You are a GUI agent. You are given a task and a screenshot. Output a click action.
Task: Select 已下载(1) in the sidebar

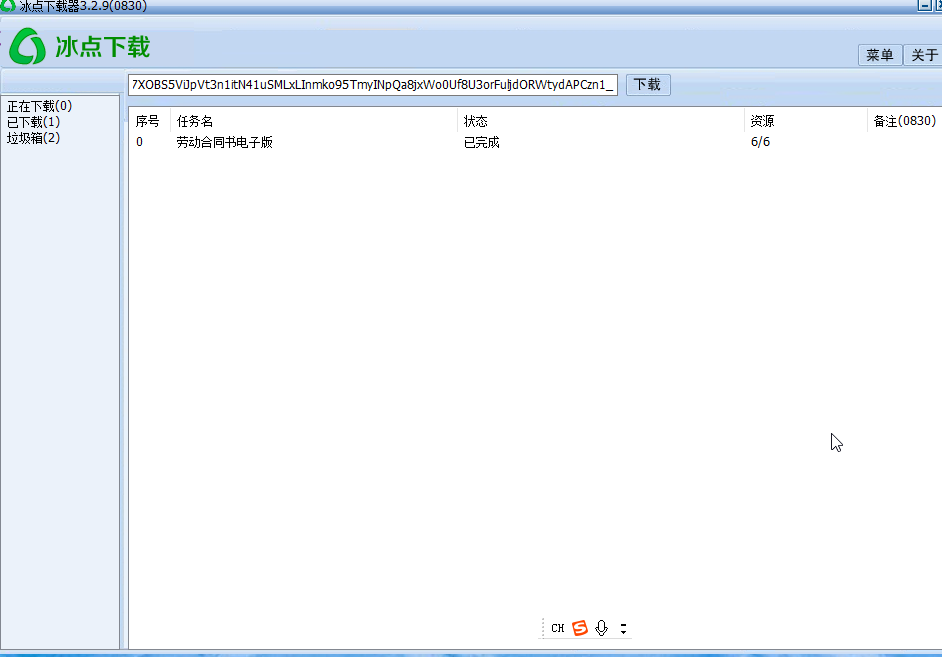(34, 122)
